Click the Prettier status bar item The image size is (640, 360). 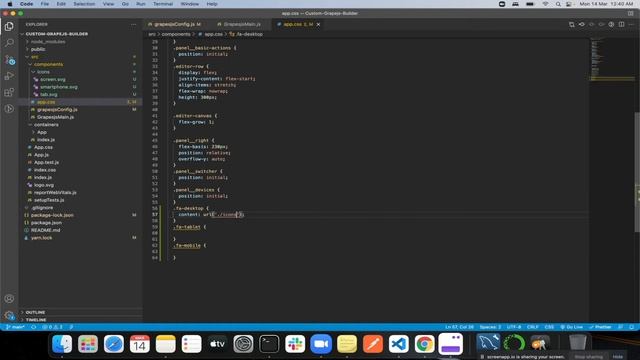[600, 327]
